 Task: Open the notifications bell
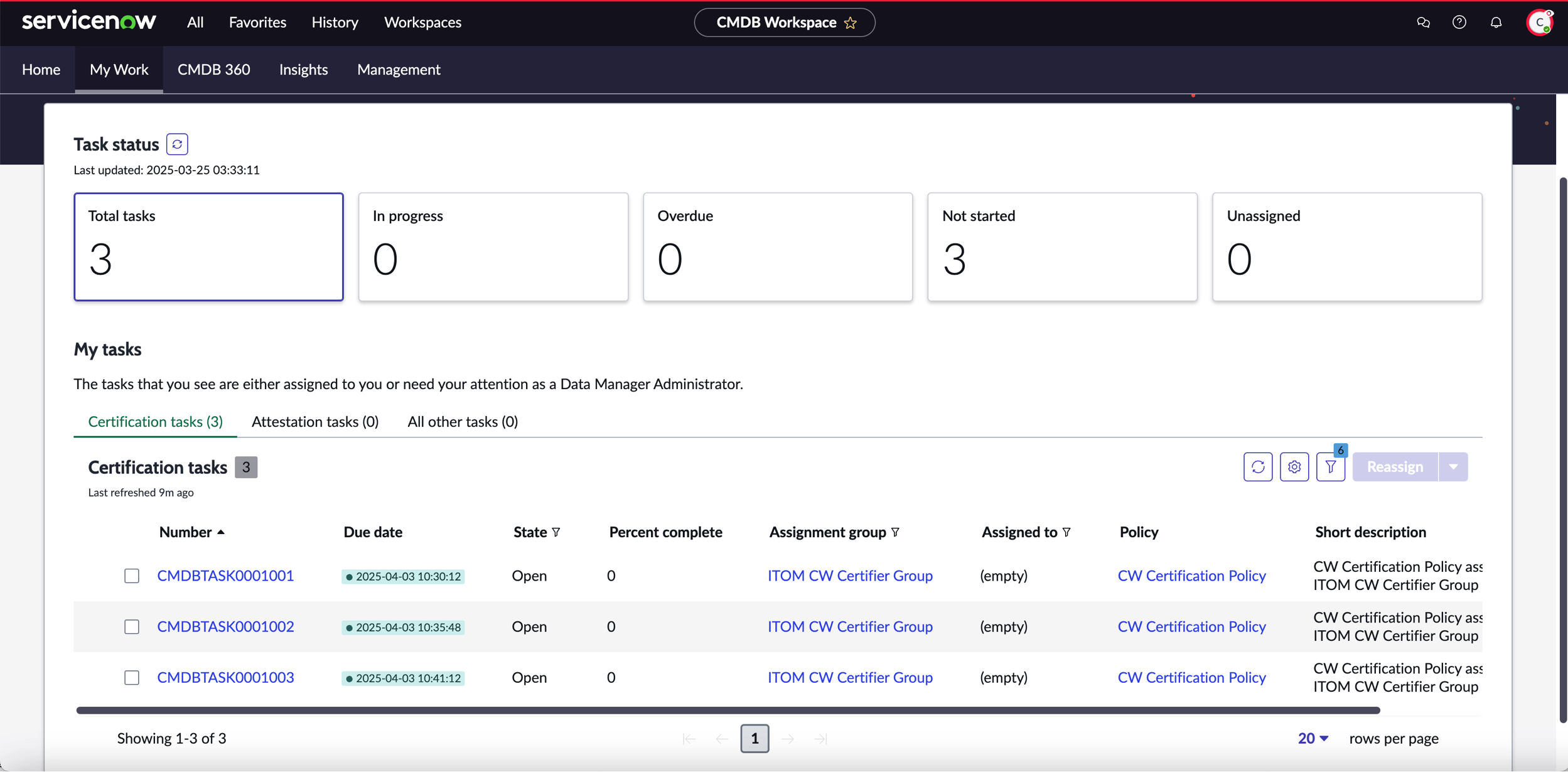tap(1496, 23)
